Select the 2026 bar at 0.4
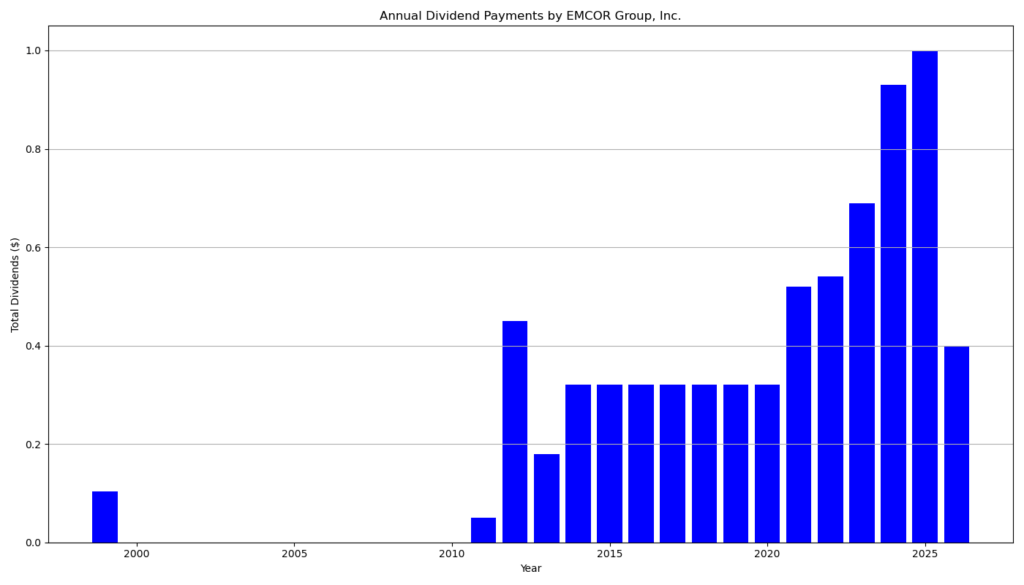The width and height of the screenshot is (1024, 585). pyautogui.click(x=957, y=445)
